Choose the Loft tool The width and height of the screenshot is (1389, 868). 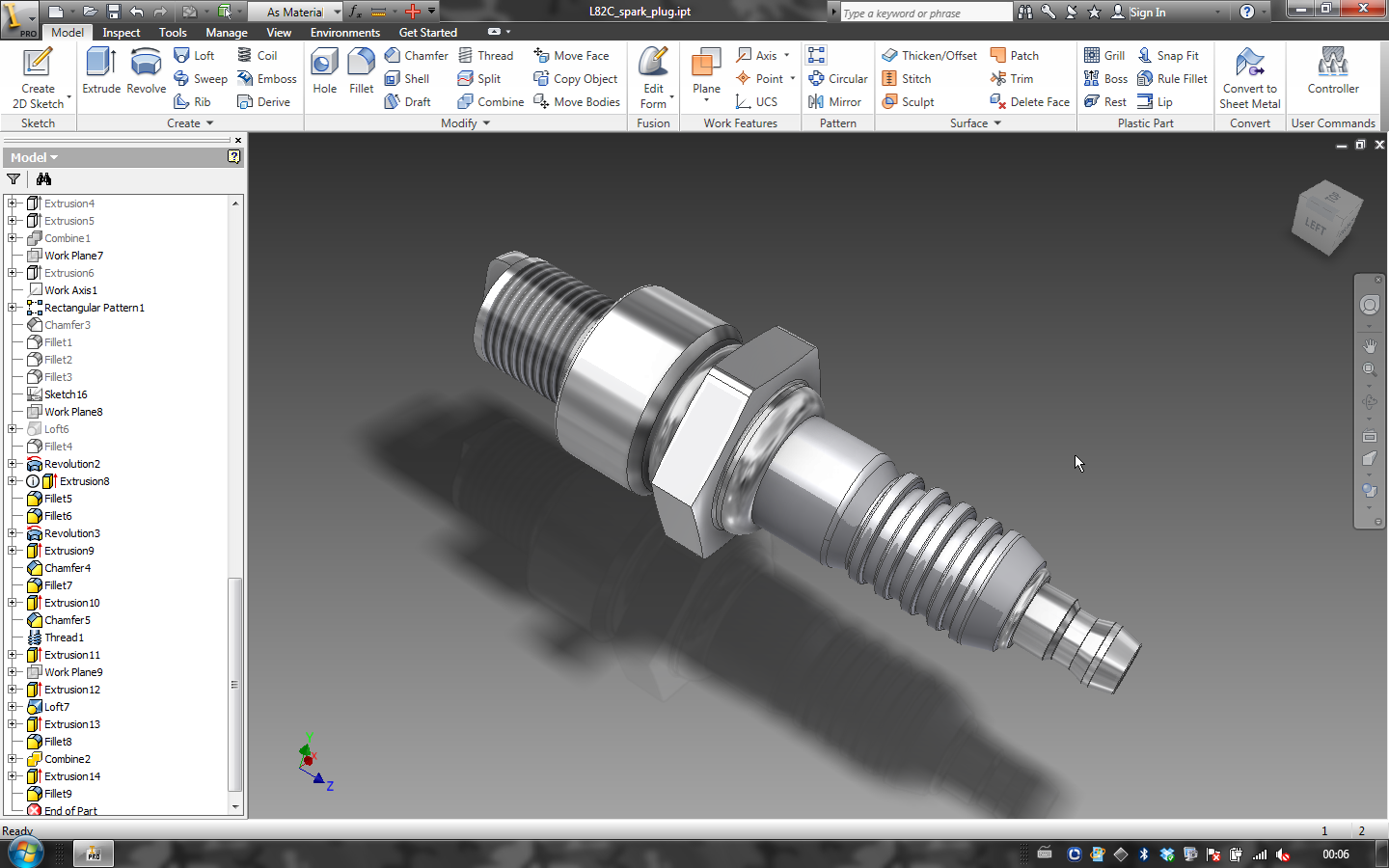(195, 56)
